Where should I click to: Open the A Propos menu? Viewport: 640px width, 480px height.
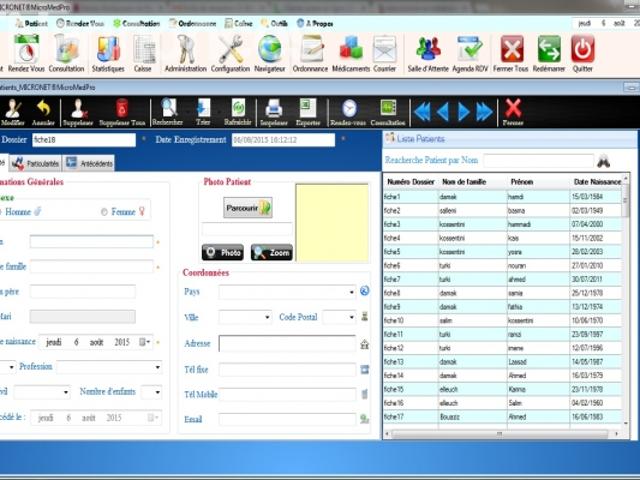click(x=315, y=24)
